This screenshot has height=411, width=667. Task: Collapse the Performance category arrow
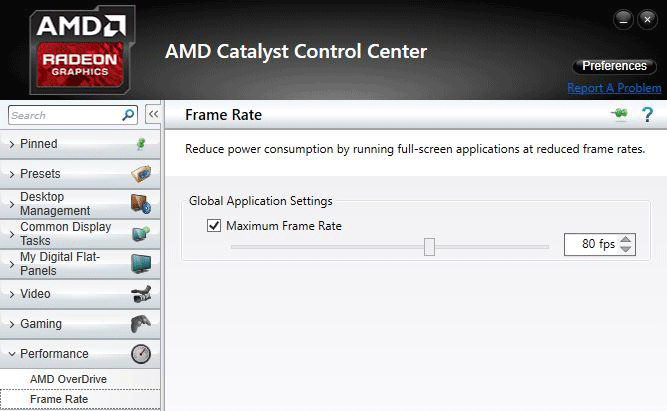click(12, 354)
